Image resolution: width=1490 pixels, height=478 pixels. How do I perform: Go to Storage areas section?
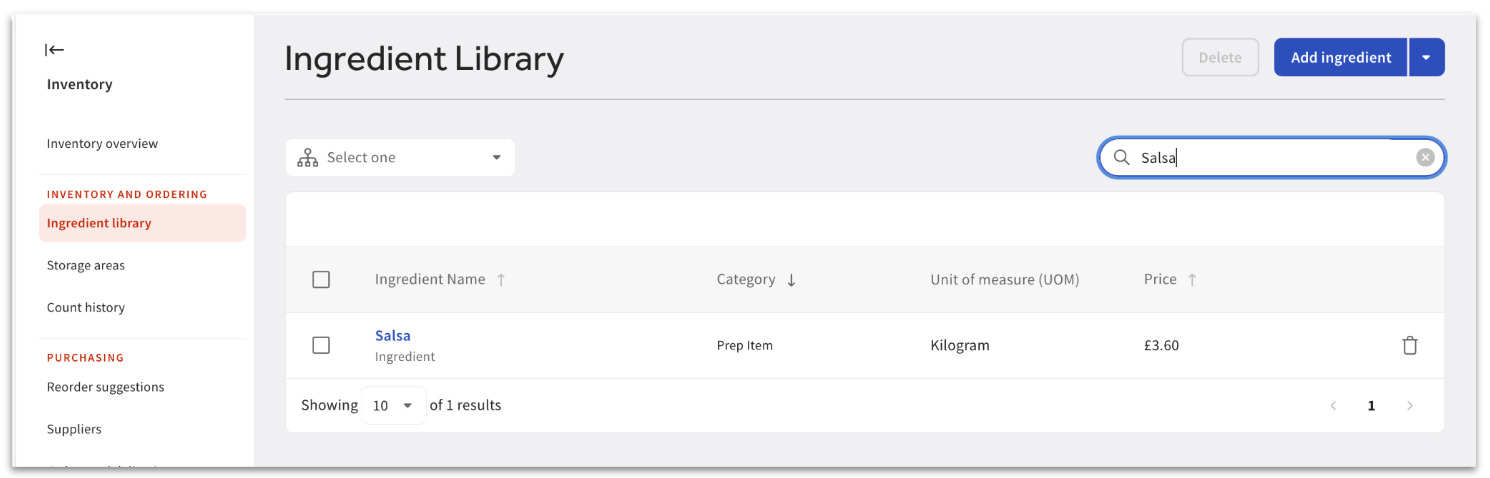point(86,266)
